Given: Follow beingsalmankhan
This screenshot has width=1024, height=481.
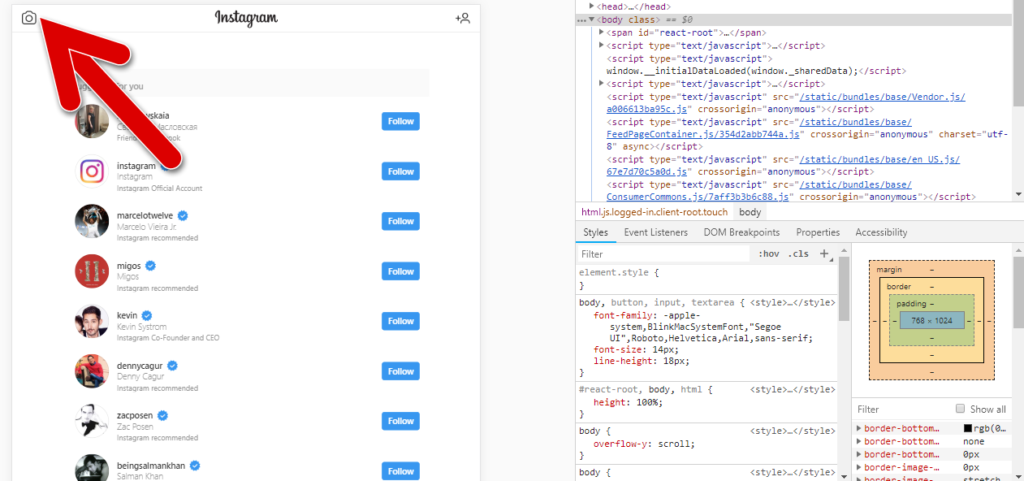Looking at the screenshot, I should coord(401,471).
